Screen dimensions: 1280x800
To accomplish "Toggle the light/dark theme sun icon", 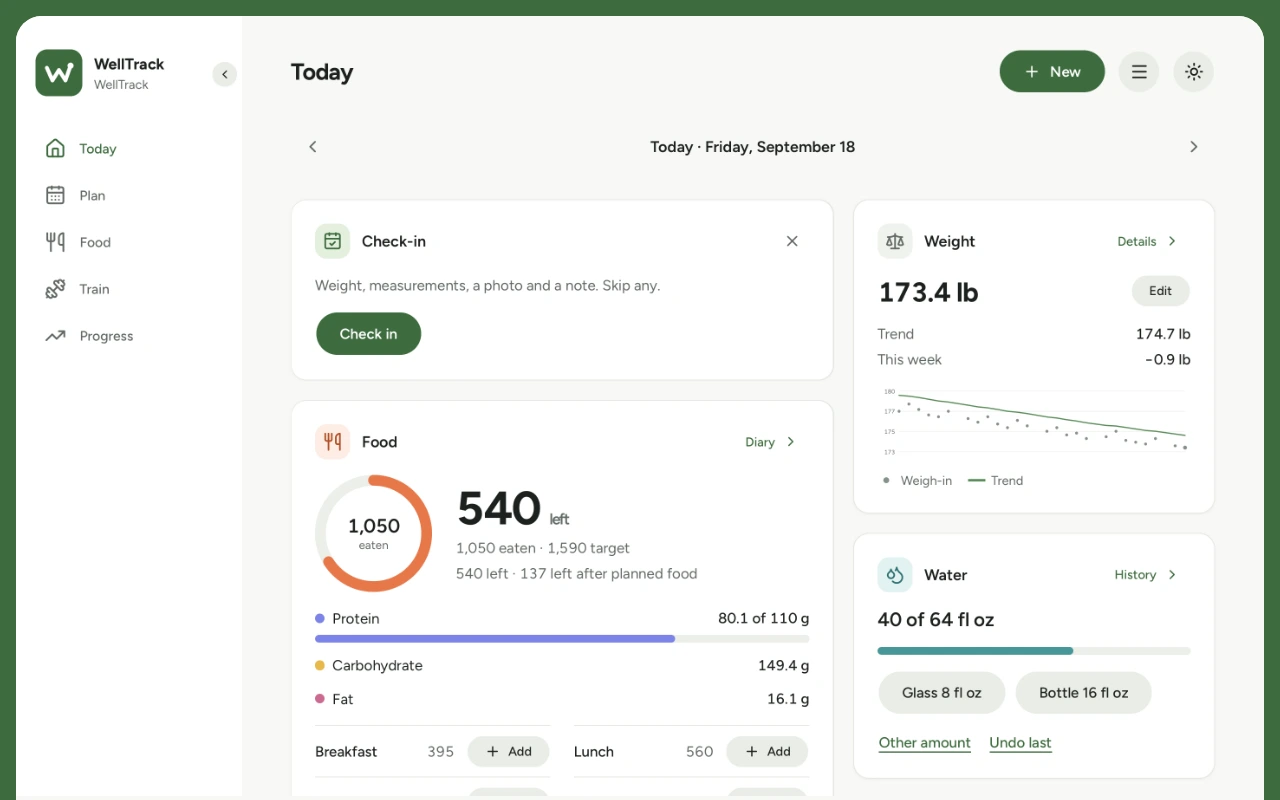I will (1193, 72).
